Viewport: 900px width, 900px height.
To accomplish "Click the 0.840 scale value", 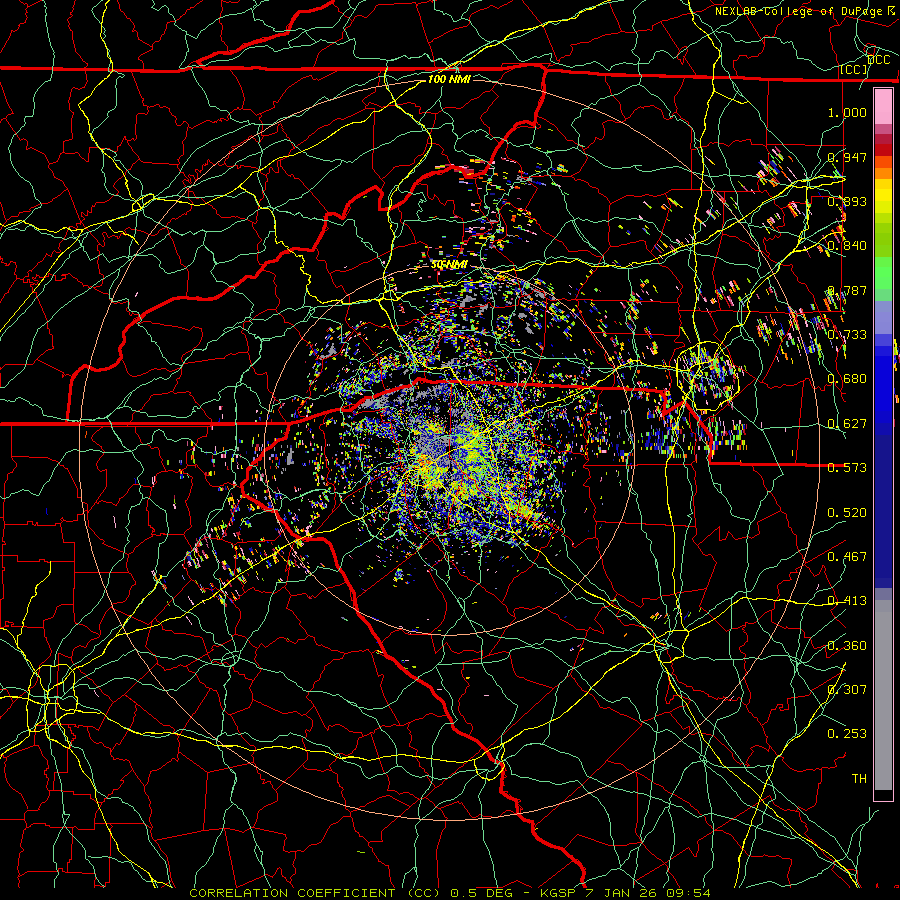I will click(847, 246).
